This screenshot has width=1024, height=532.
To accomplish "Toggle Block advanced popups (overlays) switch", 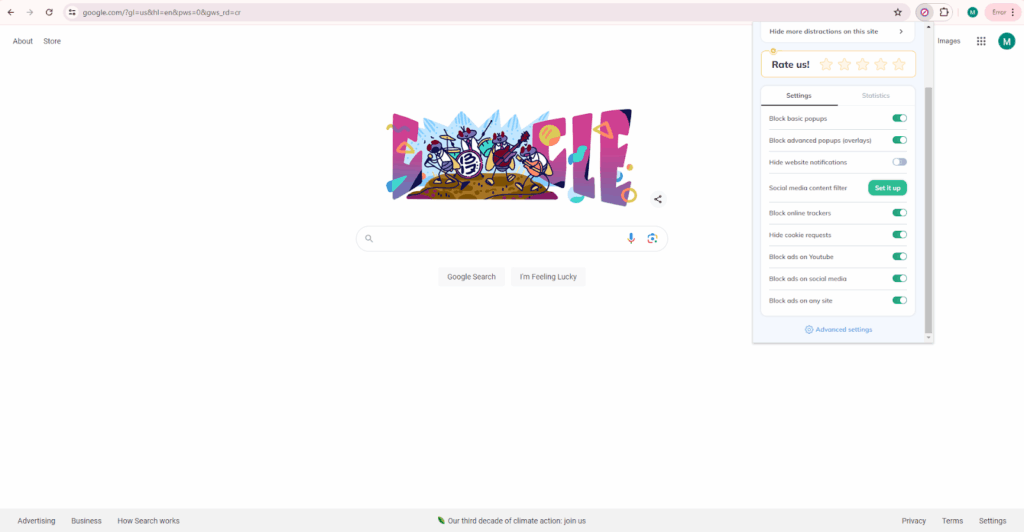I will [899, 140].
